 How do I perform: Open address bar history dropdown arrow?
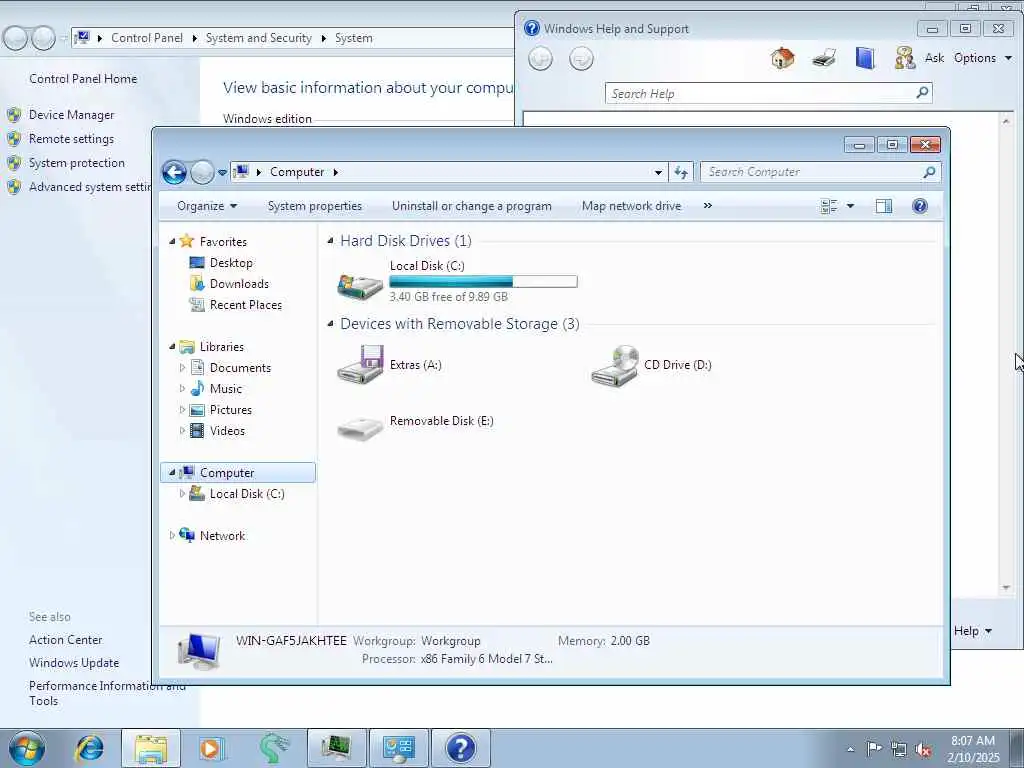pos(658,172)
